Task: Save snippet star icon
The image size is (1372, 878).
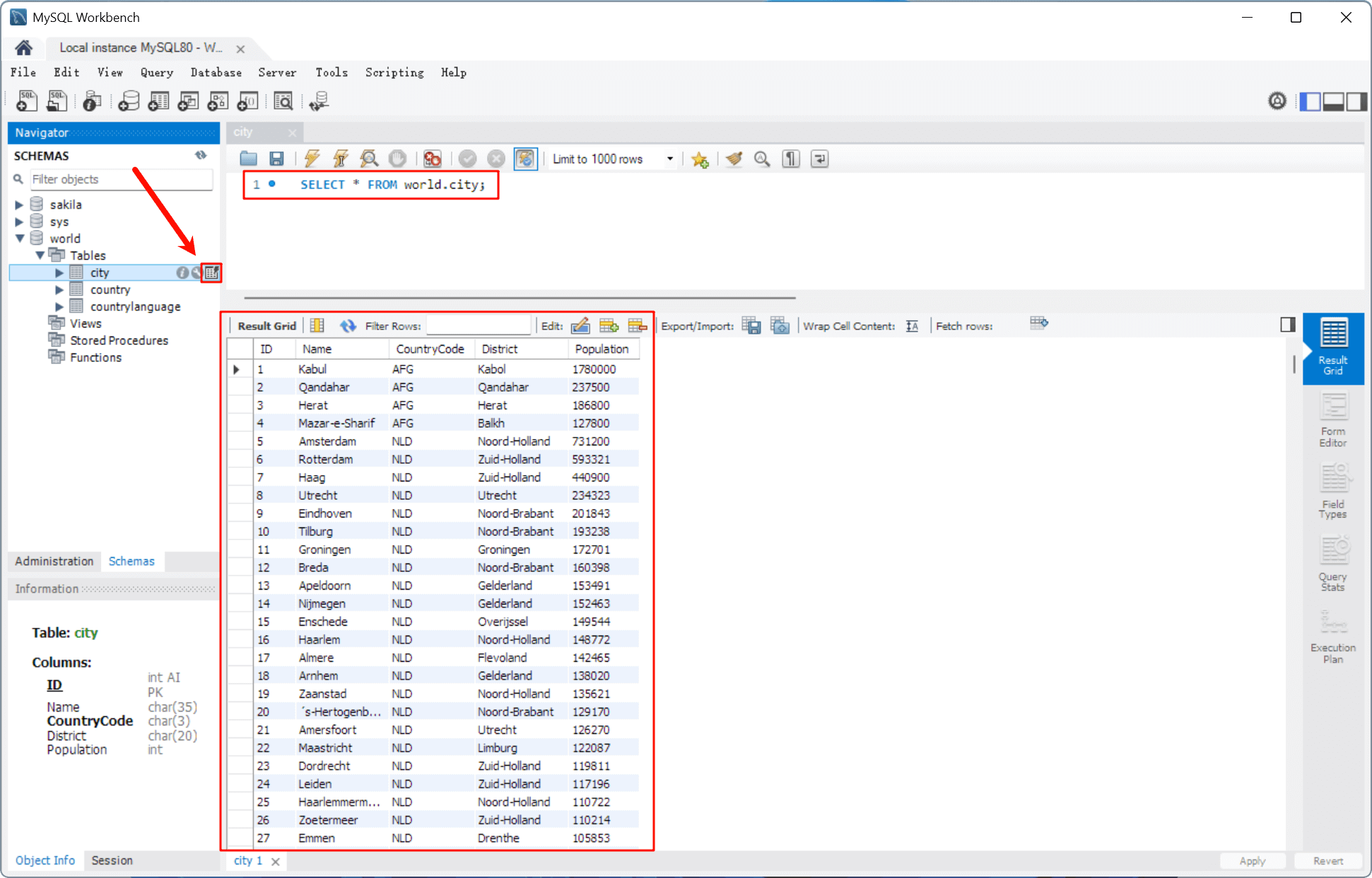Action: 700,159
